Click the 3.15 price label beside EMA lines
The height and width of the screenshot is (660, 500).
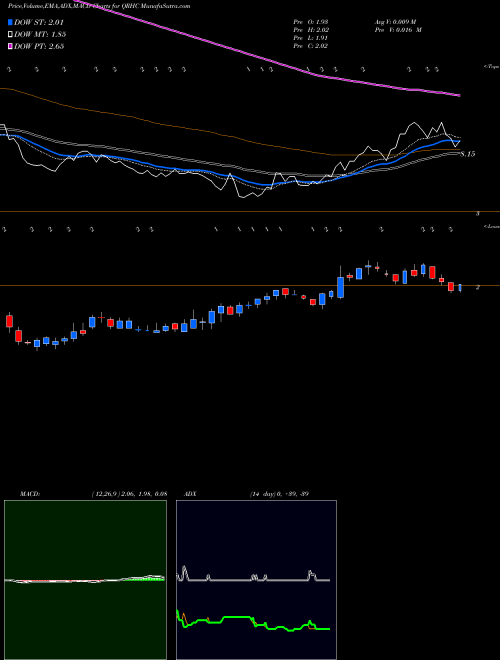coord(468,154)
